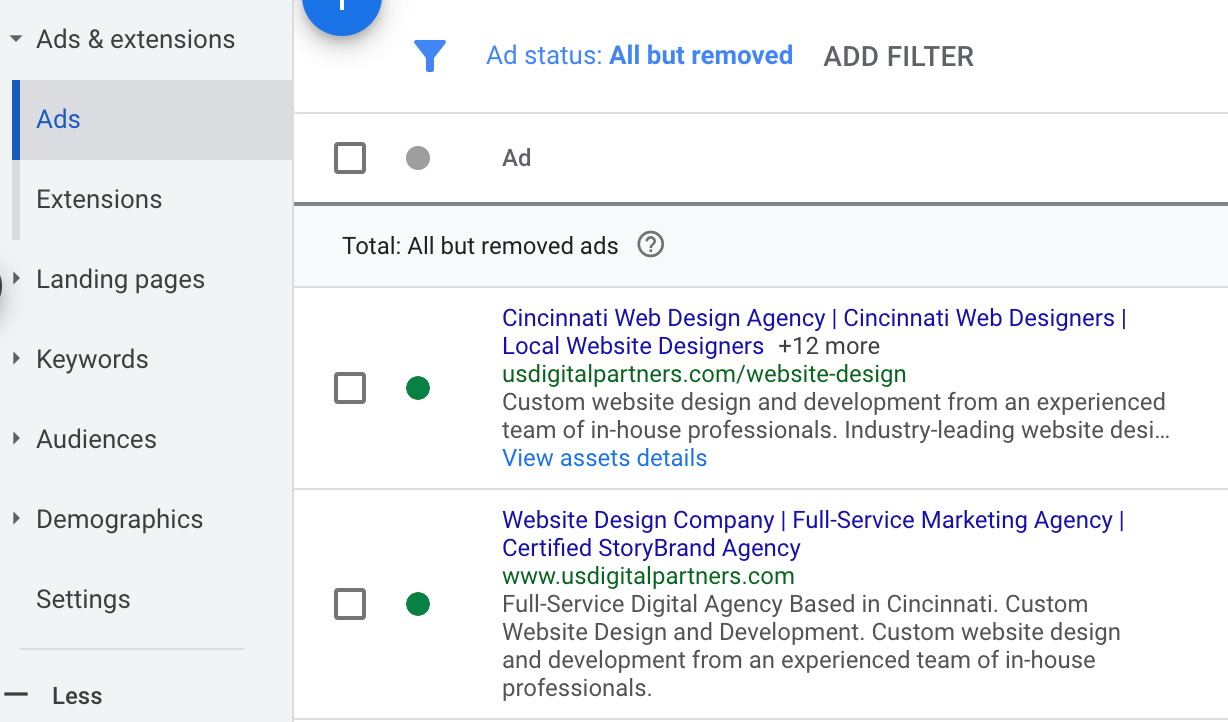Click Total: All but removed ads text
Image resolution: width=1228 pixels, height=722 pixels.
480,245
